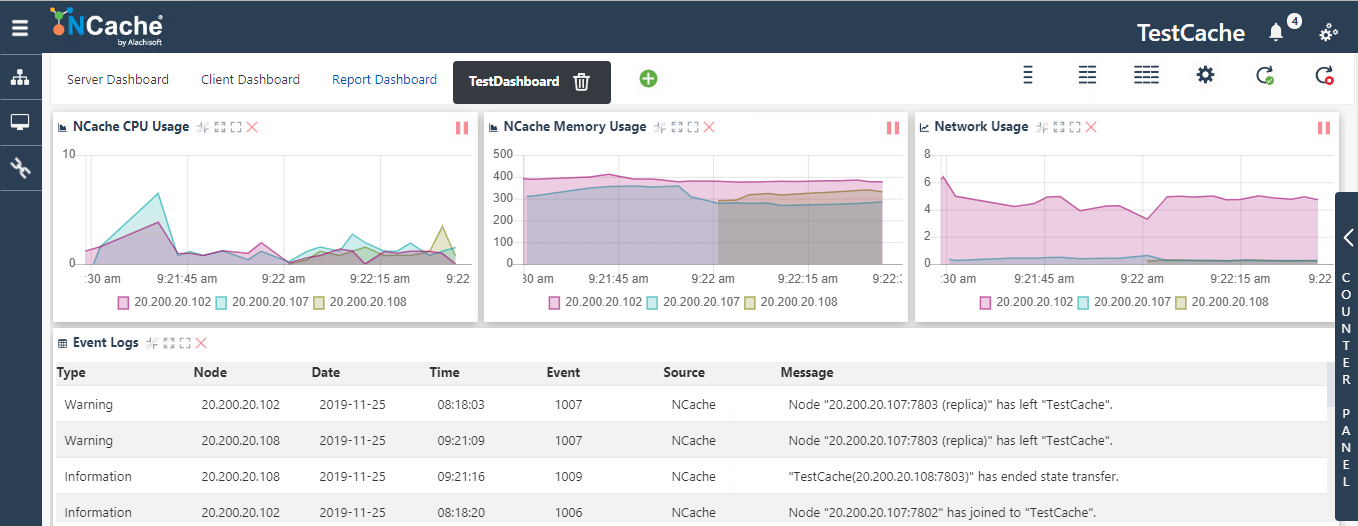The image size is (1358, 526).
Task: Switch to single-column layout
Action: [x=1027, y=75]
